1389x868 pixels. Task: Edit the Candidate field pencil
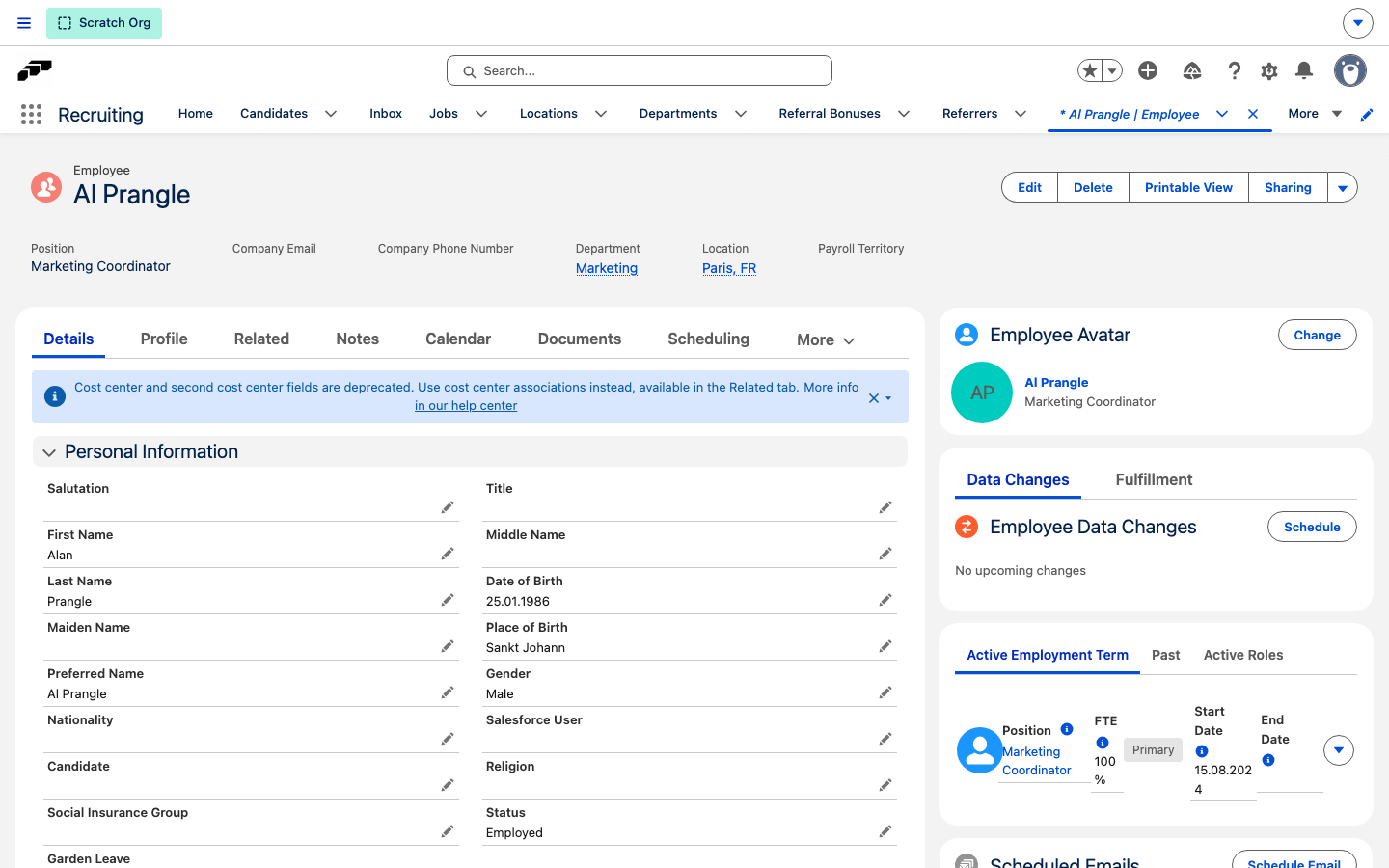point(448,785)
